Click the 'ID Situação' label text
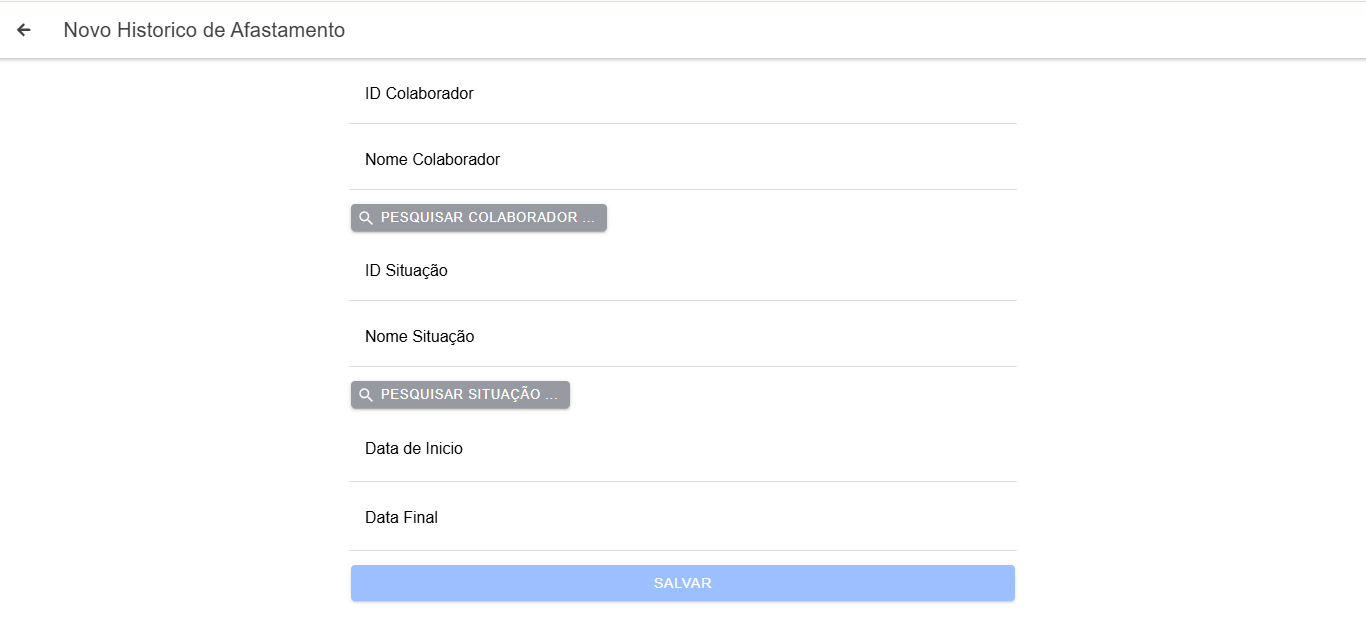This screenshot has height=639, width=1366. (406, 271)
